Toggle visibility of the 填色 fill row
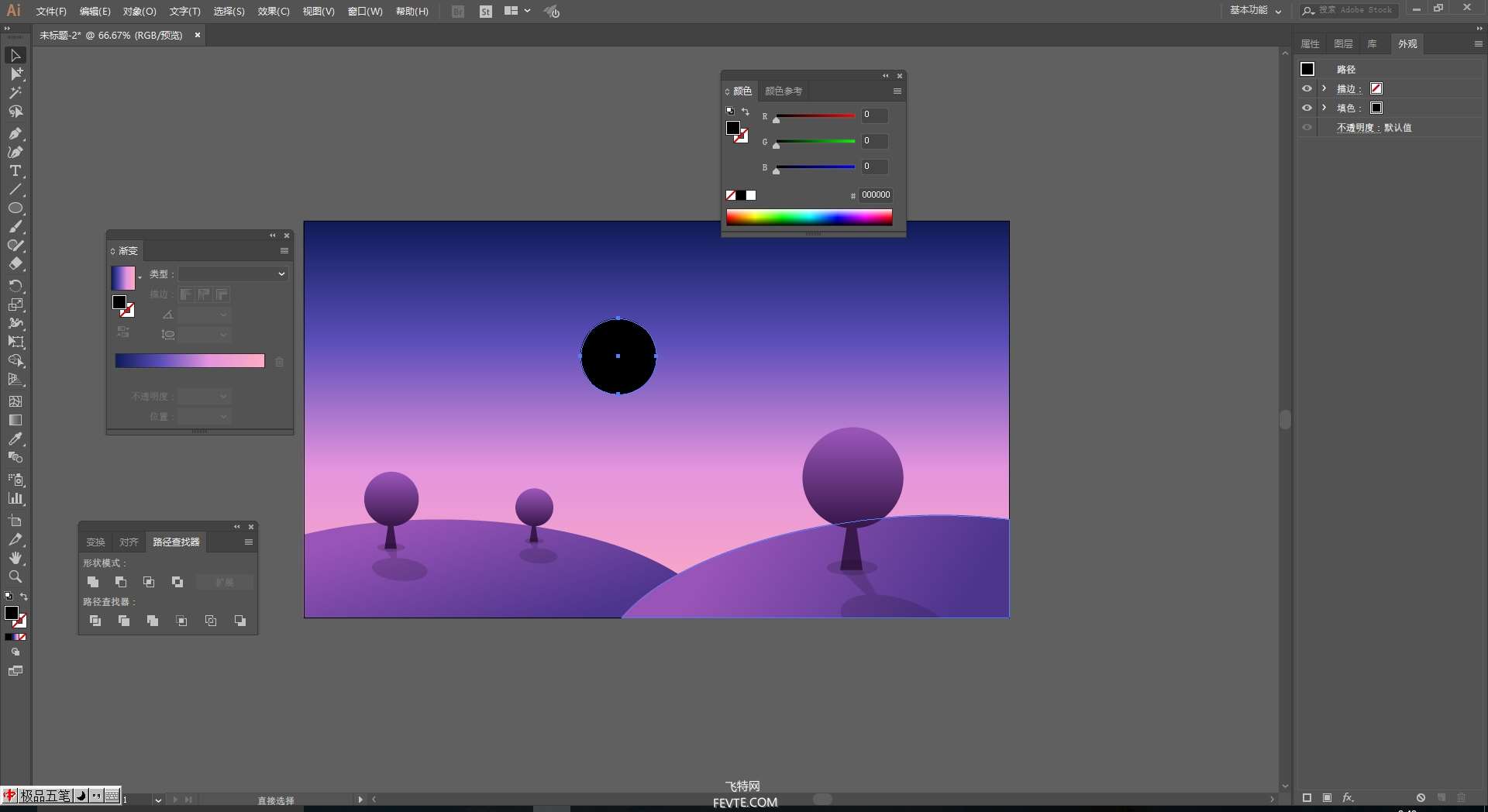The width and height of the screenshot is (1488, 812). coord(1307,108)
